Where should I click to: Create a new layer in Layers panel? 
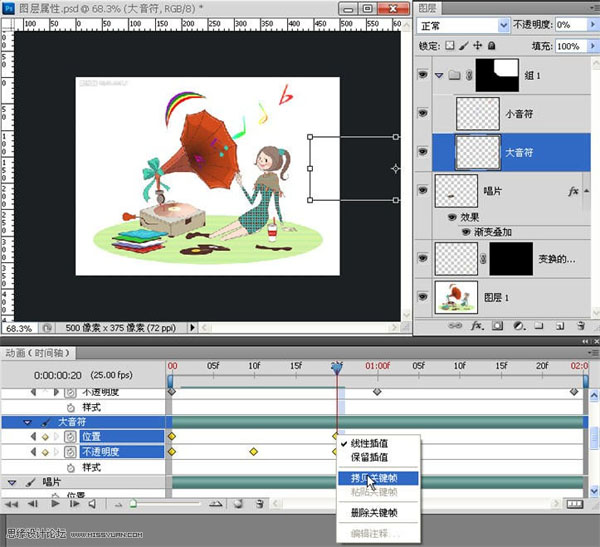(x=559, y=326)
